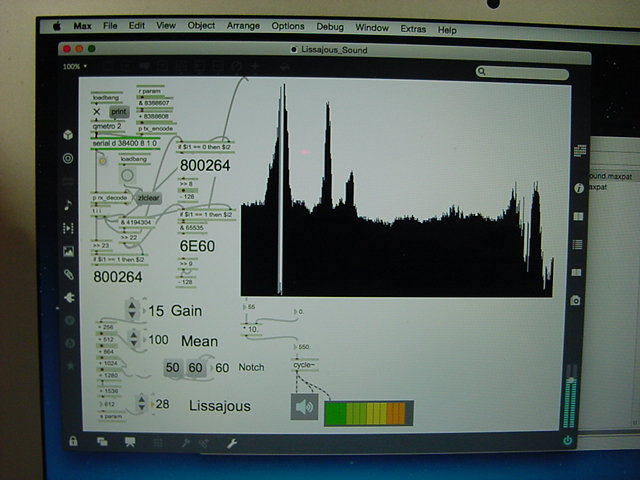This screenshot has width=640, height=480.
Task: Open the Object menu
Action: (x=201, y=26)
